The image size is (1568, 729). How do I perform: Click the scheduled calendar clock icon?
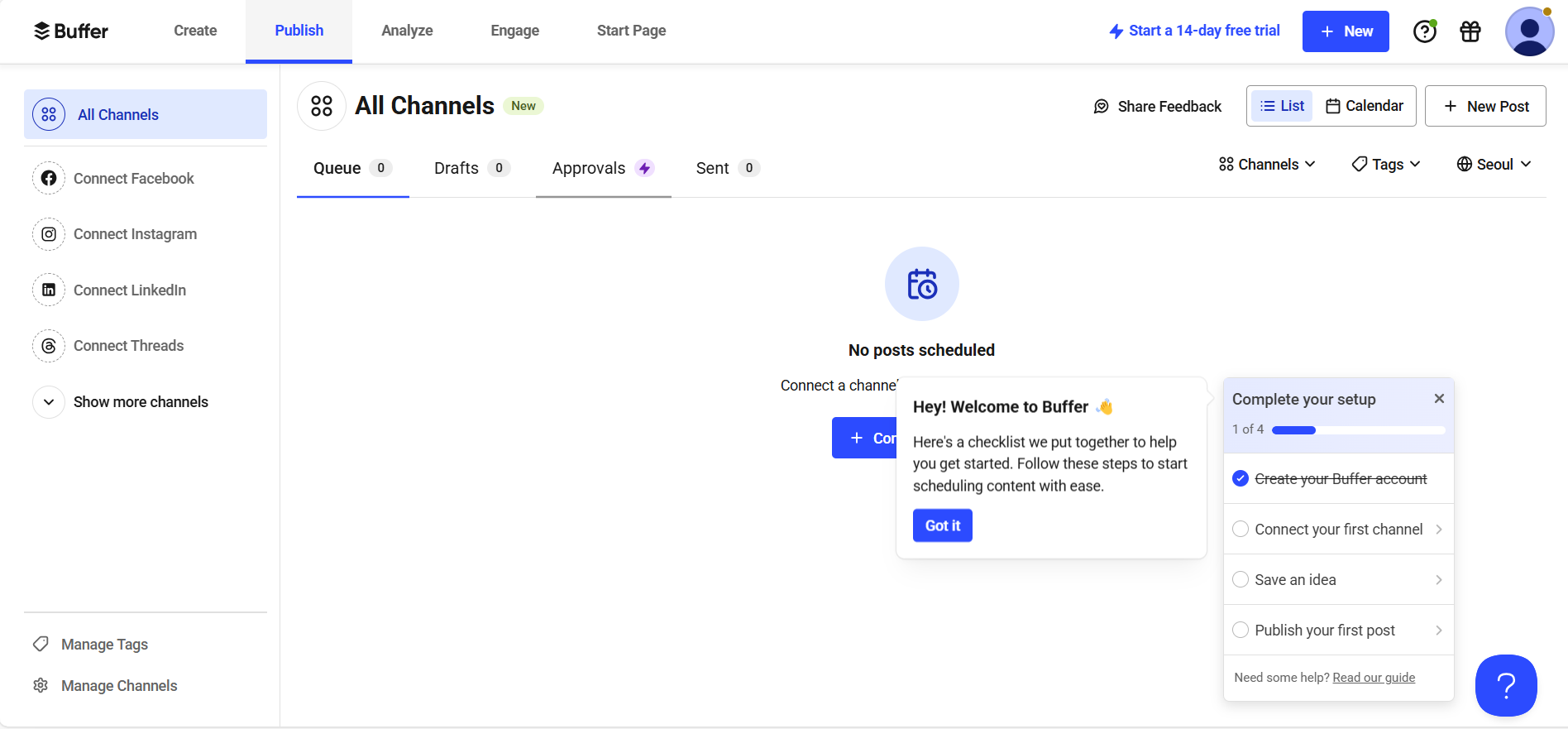(922, 284)
